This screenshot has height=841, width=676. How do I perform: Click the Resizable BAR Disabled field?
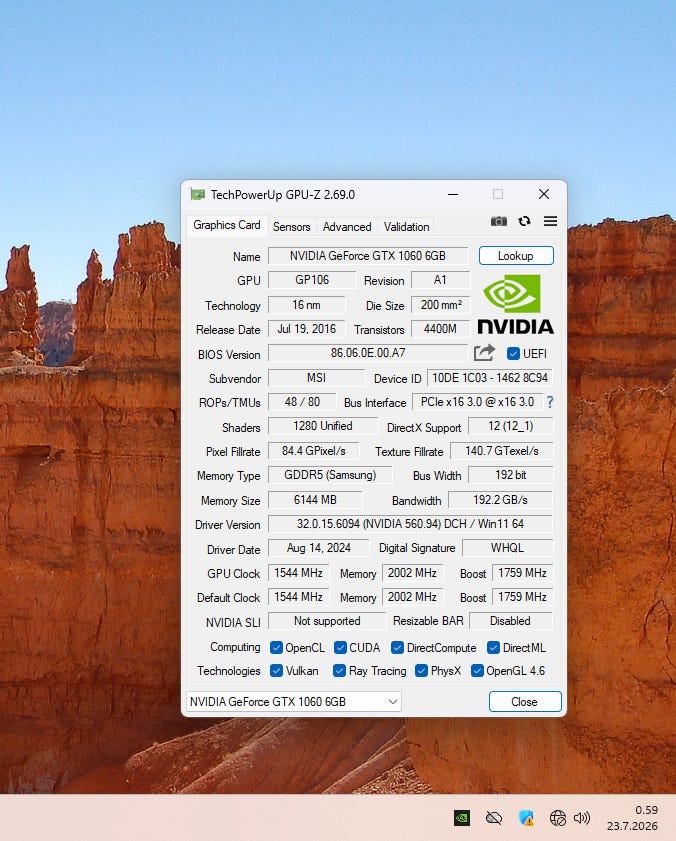[510, 621]
